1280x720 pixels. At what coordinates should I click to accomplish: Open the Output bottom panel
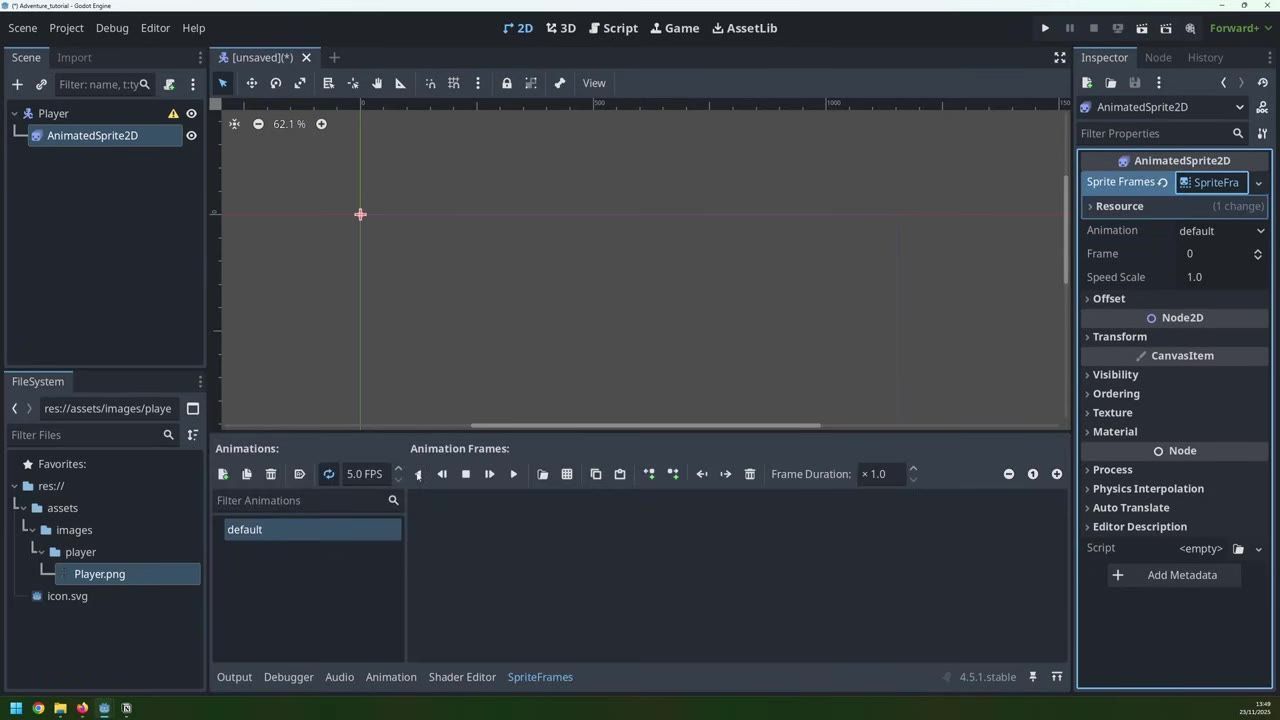tap(235, 677)
